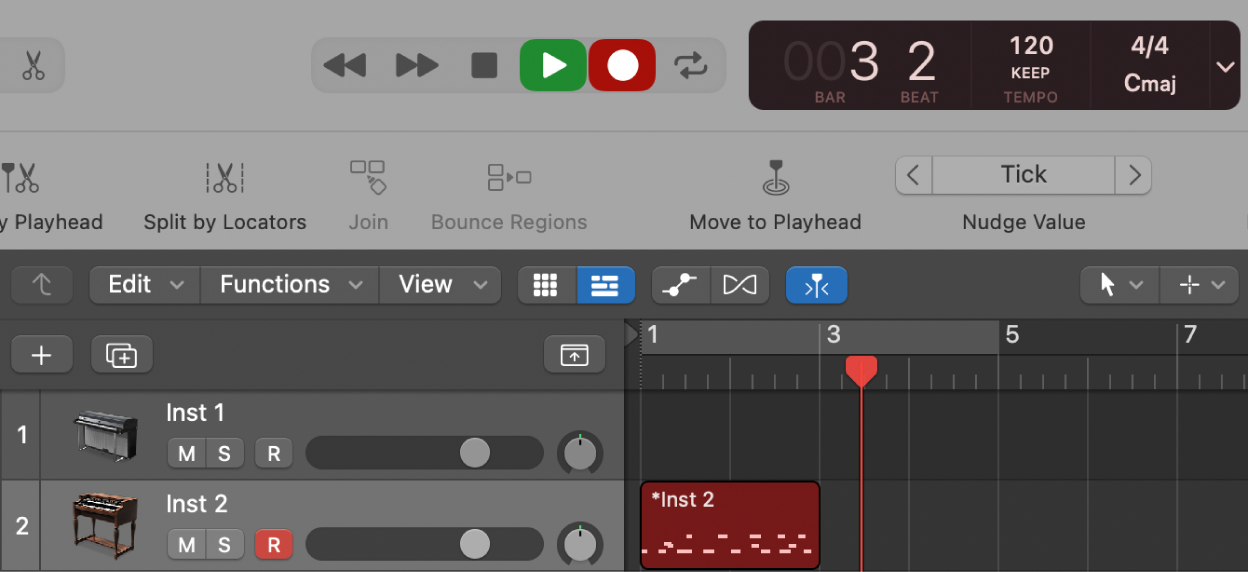Click the Split by Locators scissors icon
Screen dimensions: 1248x572
(x=224, y=178)
